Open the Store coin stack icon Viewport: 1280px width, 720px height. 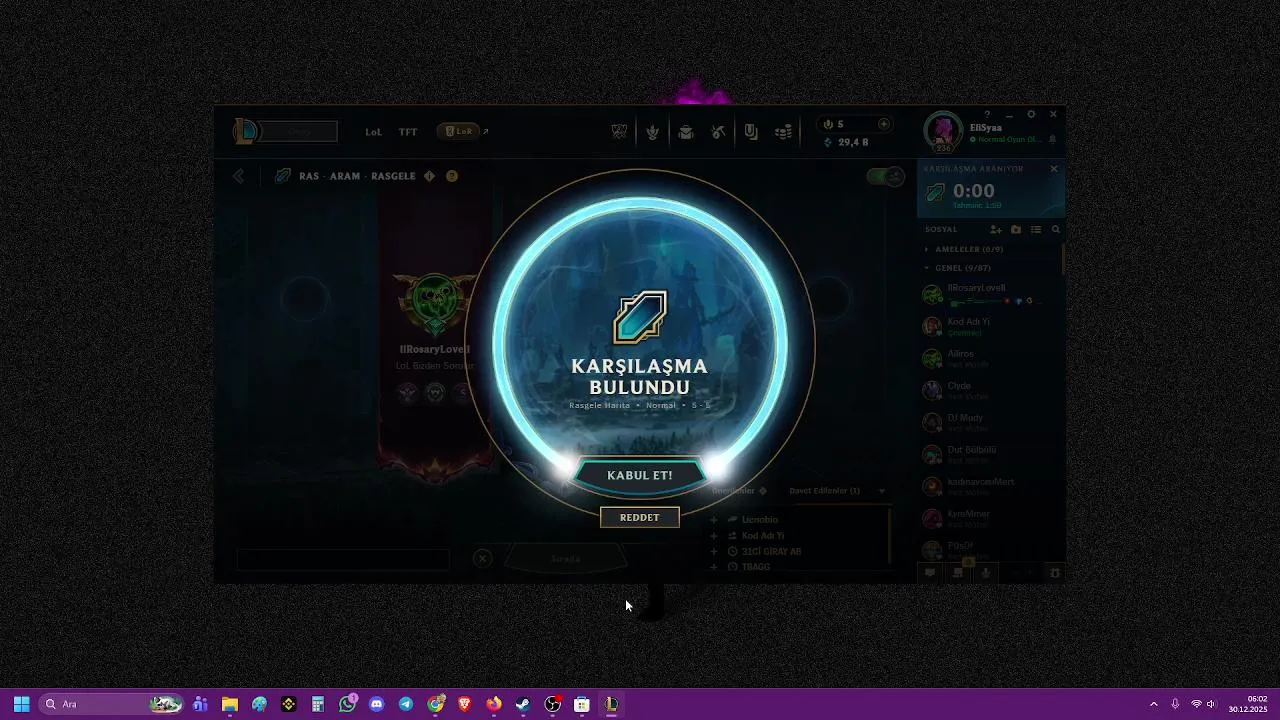[784, 132]
